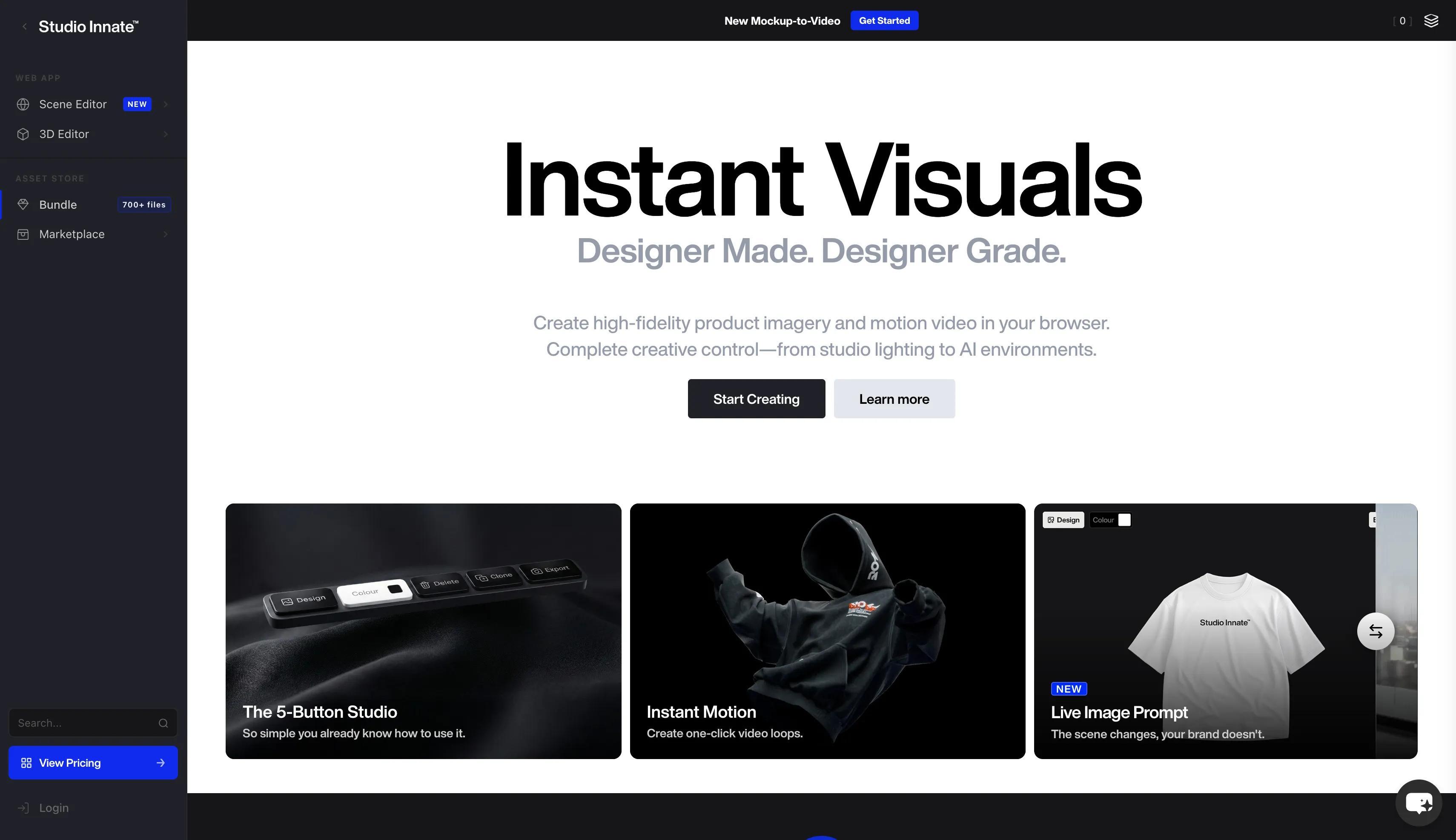Click the diamond icon next to Bundle
The height and width of the screenshot is (840, 1456).
click(x=23, y=204)
